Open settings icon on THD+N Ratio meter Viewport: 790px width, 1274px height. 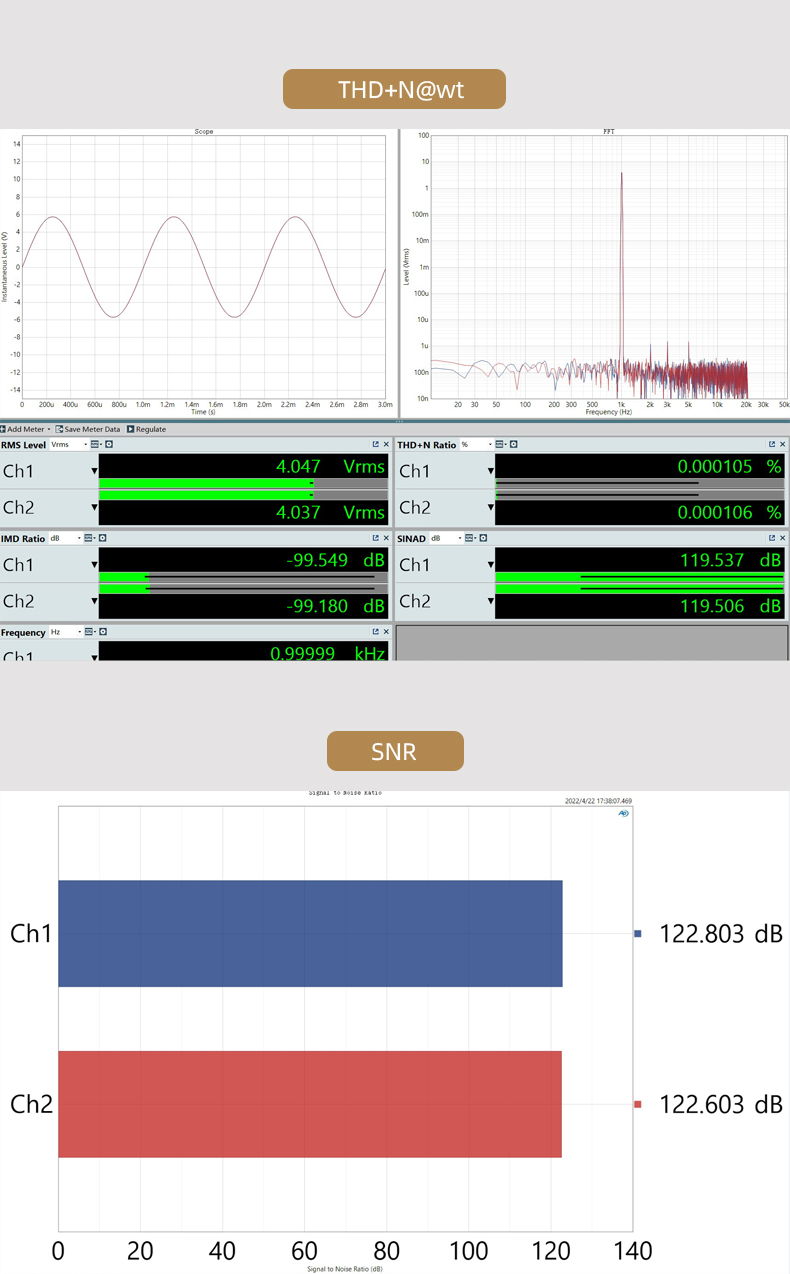(514, 444)
